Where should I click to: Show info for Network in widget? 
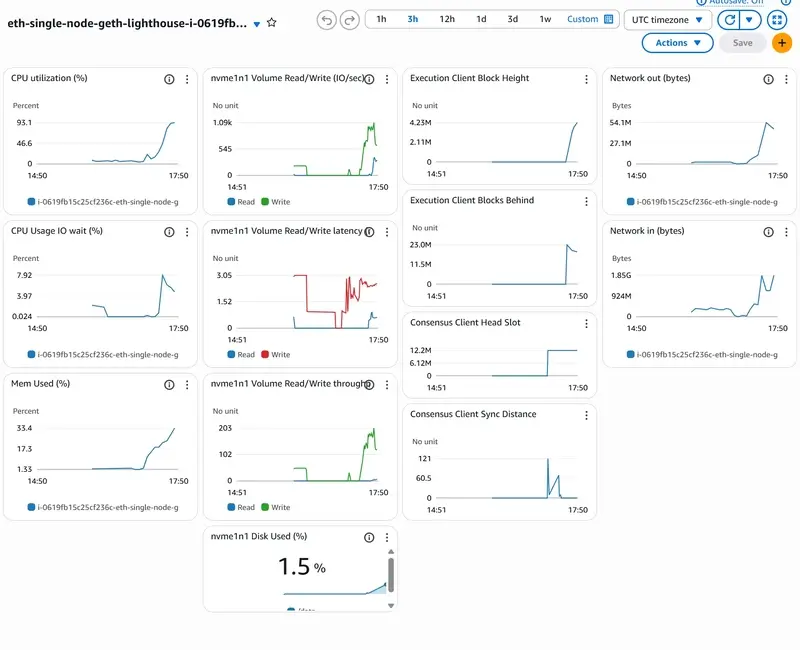pyautogui.click(x=768, y=231)
